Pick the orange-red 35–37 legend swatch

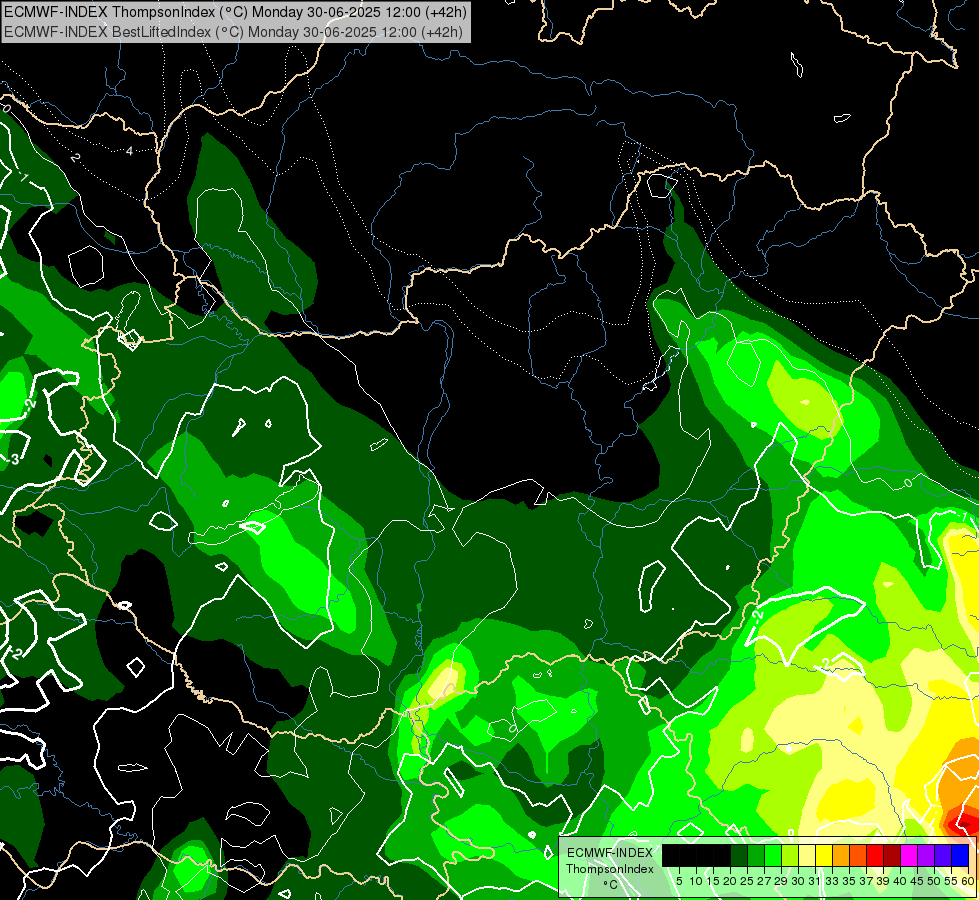click(x=858, y=855)
